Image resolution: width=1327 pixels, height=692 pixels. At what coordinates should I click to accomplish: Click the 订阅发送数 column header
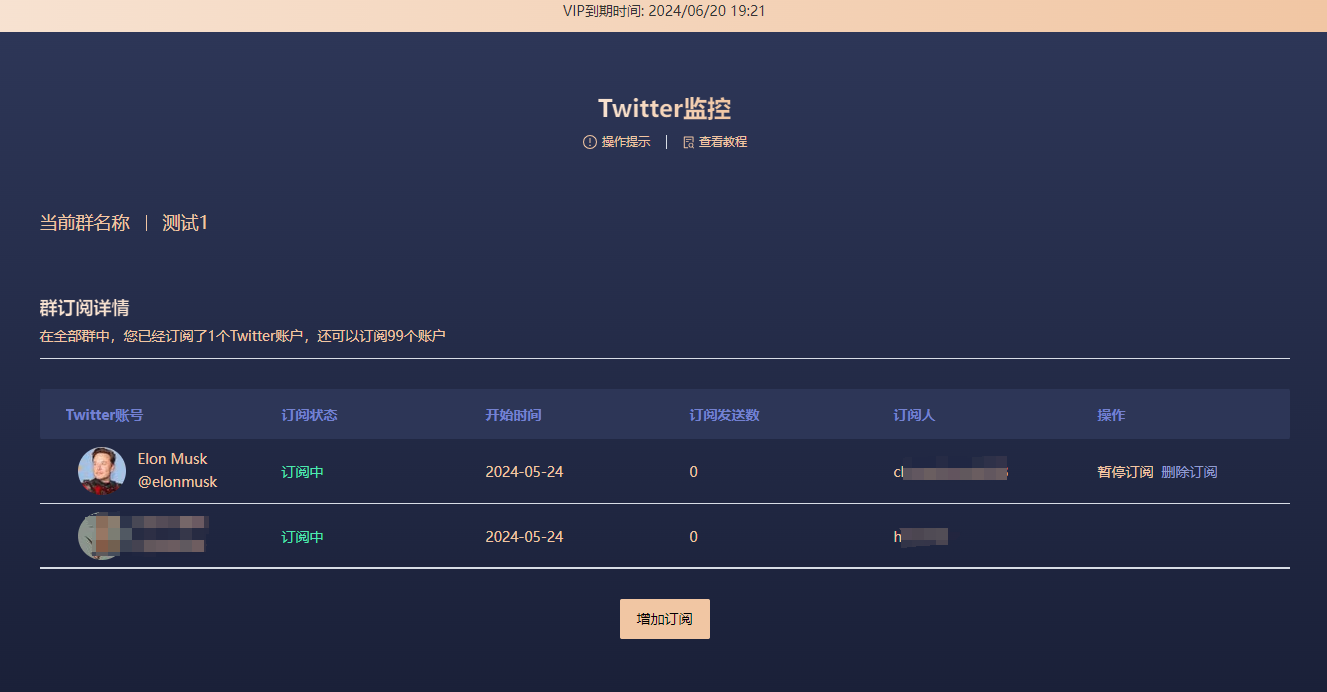[x=725, y=415]
